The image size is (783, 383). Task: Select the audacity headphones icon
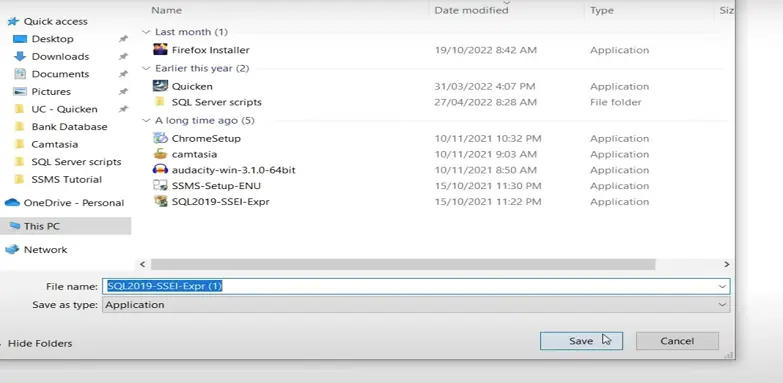[160, 170]
